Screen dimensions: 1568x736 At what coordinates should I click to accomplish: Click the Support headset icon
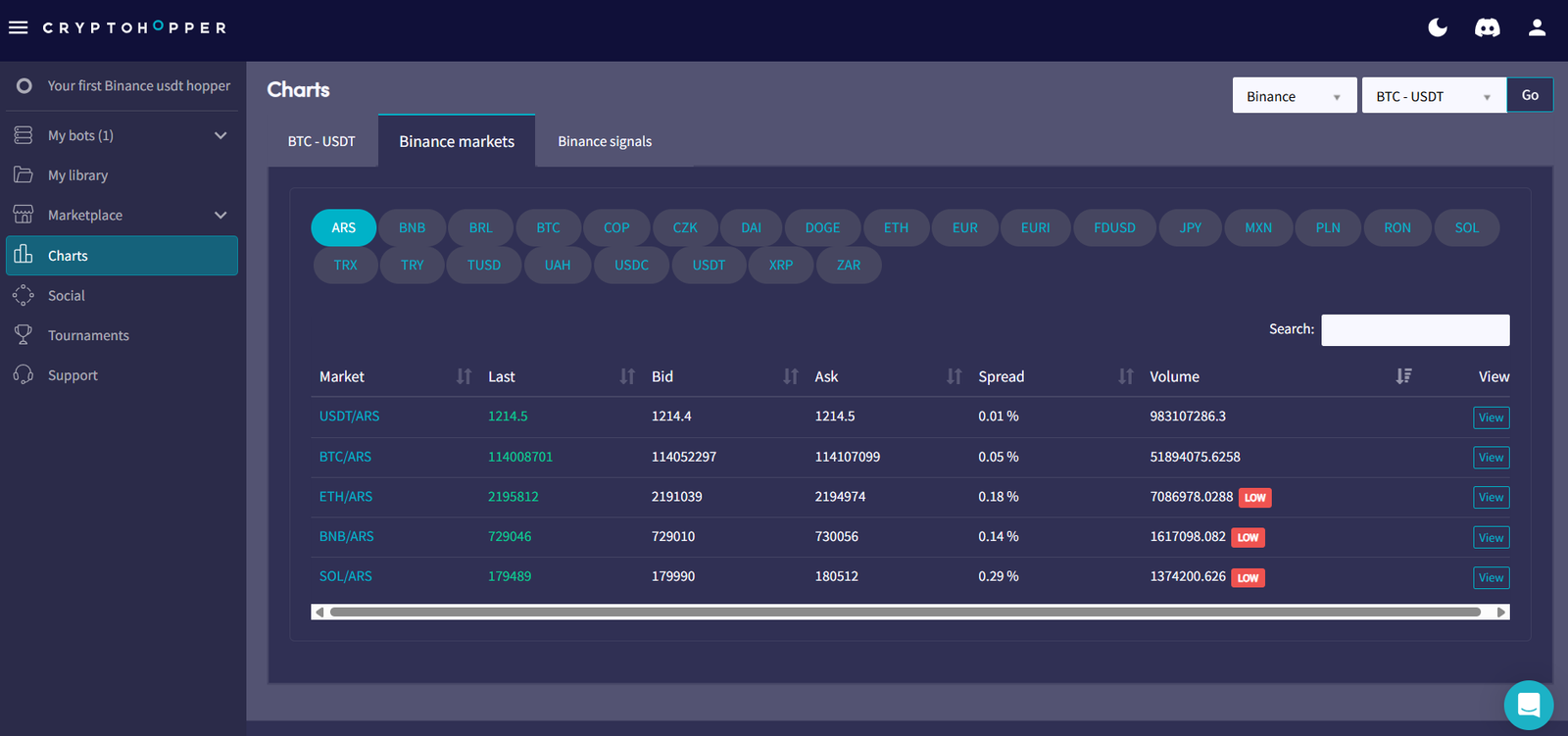click(x=24, y=374)
